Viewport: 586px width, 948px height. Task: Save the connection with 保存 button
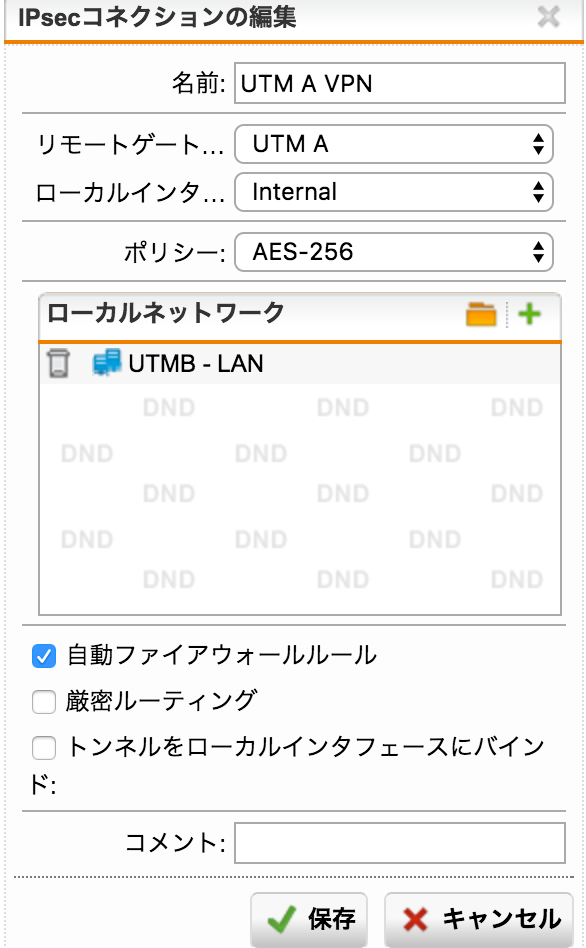309,919
